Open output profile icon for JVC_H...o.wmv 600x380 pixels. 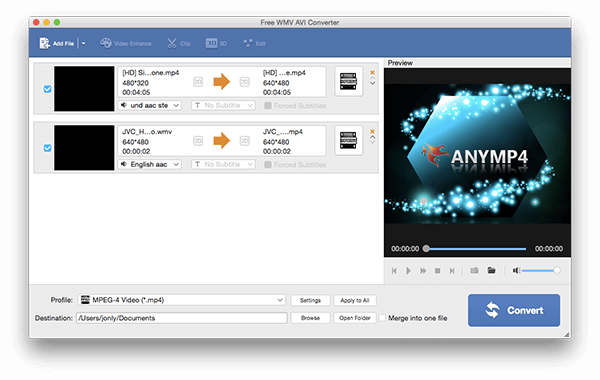tap(348, 140)
